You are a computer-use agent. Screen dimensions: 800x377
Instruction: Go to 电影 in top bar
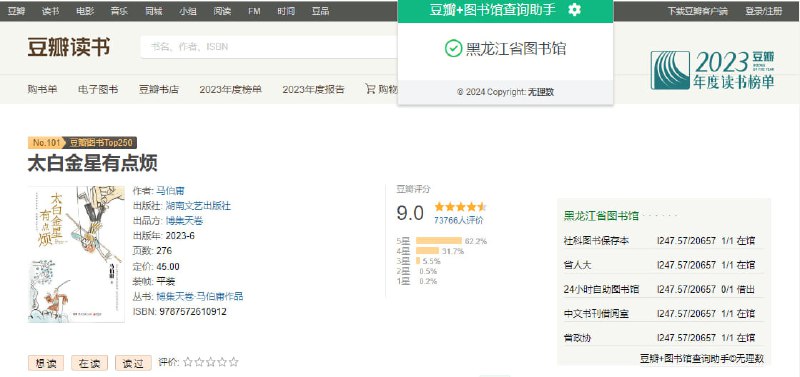85,11
